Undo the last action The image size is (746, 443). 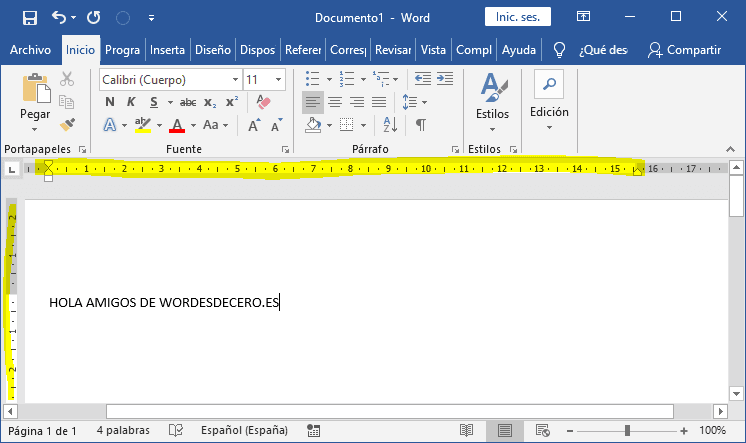pyautogui.click(x=59, y=18)
